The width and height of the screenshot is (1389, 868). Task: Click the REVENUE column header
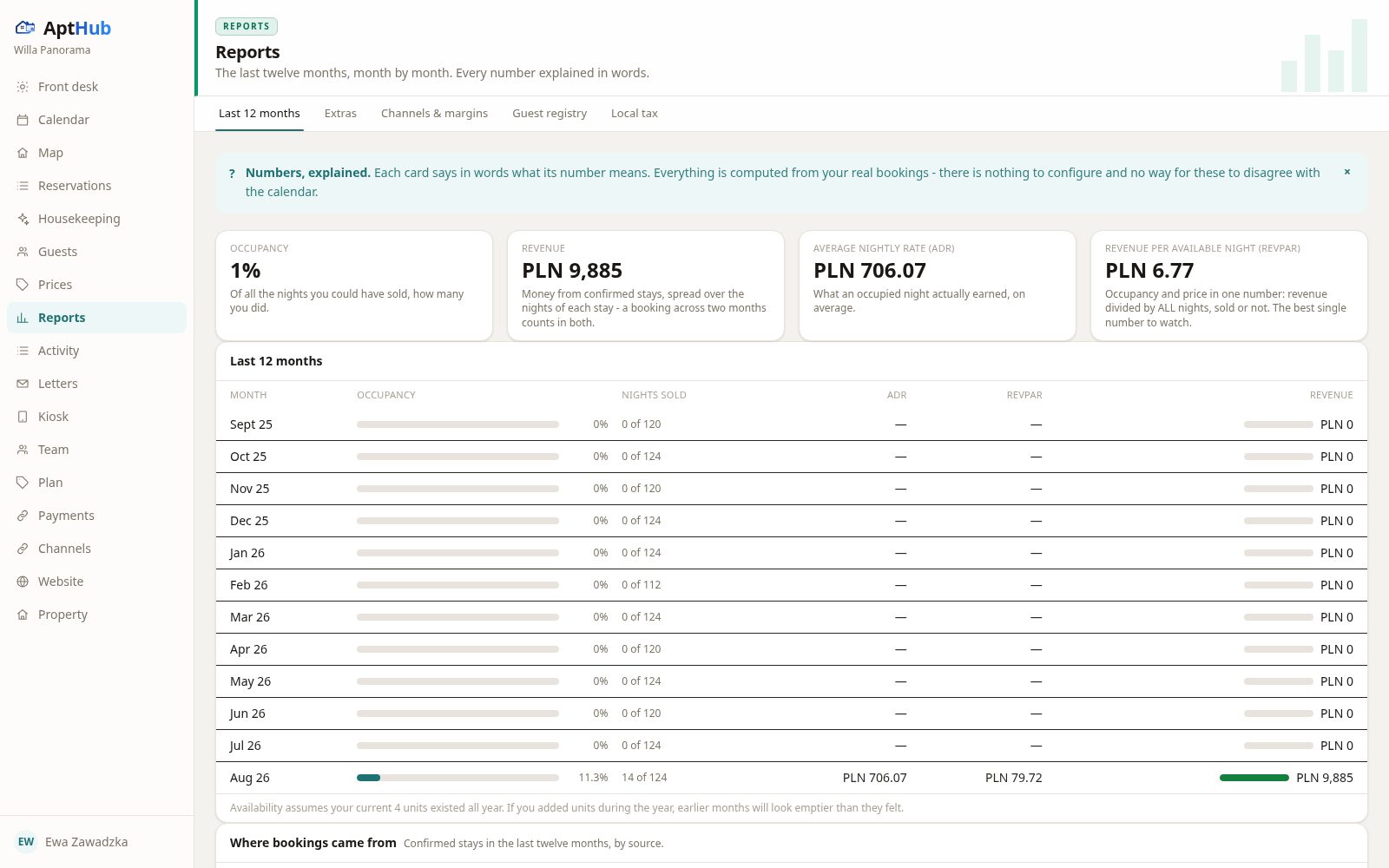(1331, 395)
